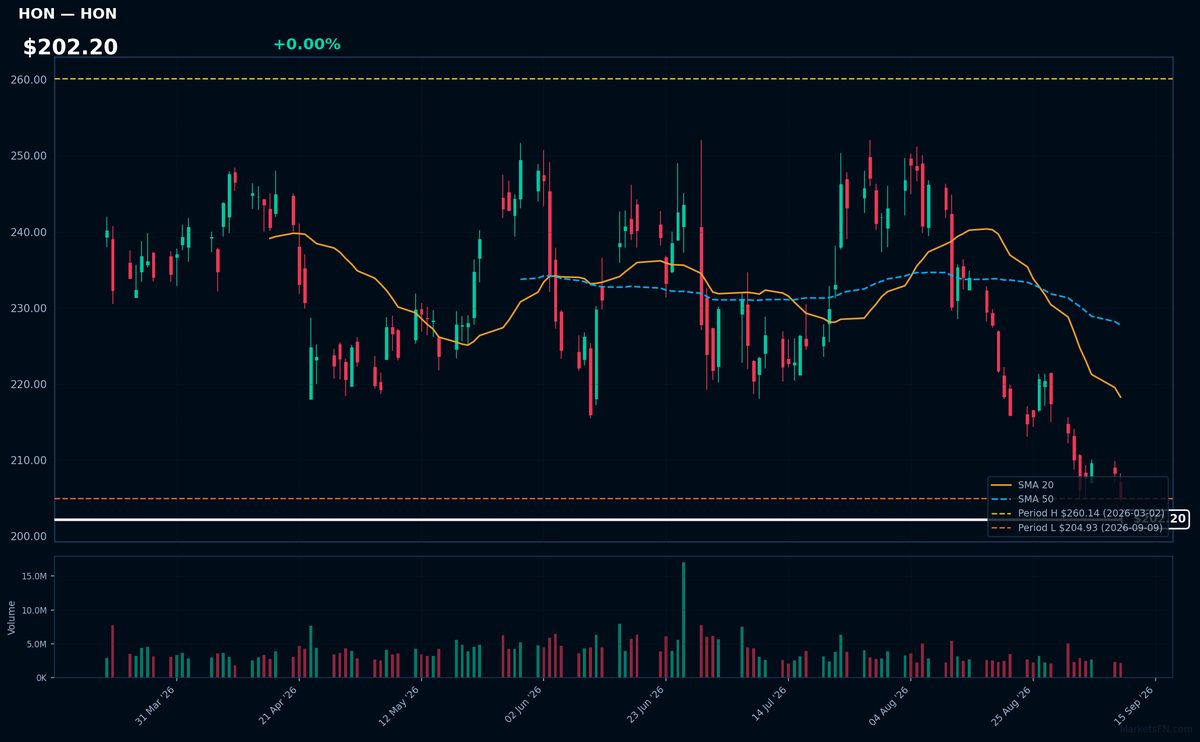Click the SMA 20 legend entry
The image size is (1200, 742).
[x=1022, y=485]
